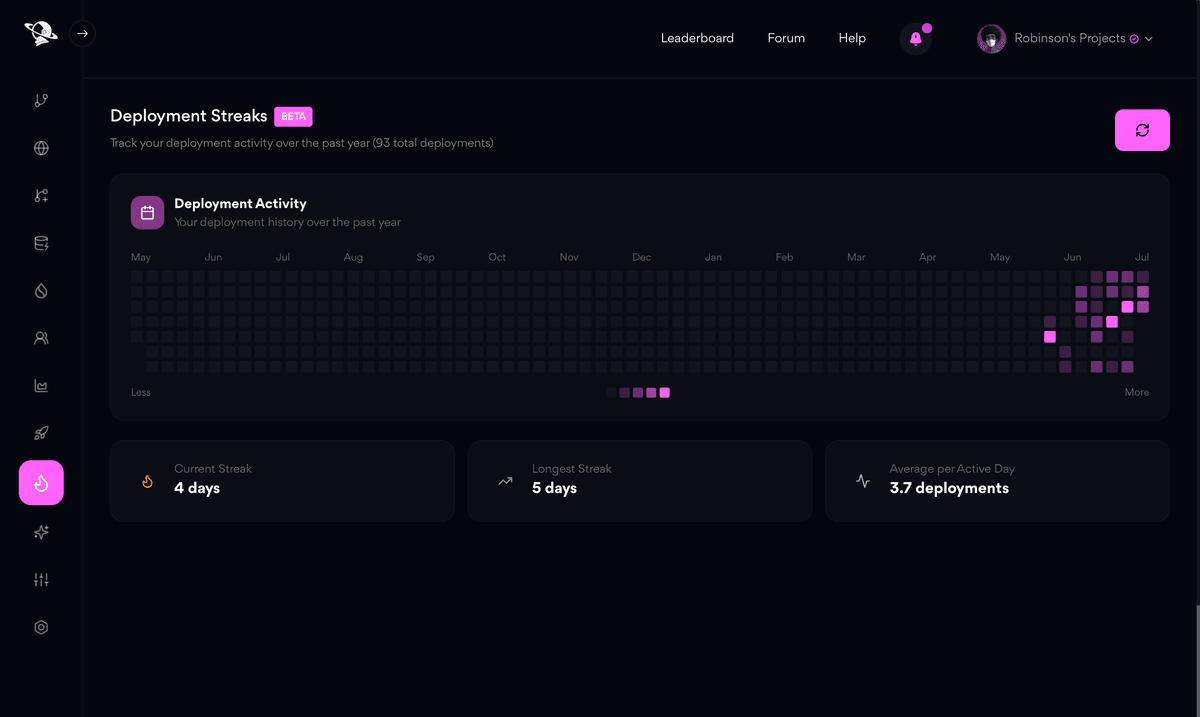This screenshot has height=717, width=1200.
Task: Click the droplet icon in sidebar
Action: (x=41, y=291)
